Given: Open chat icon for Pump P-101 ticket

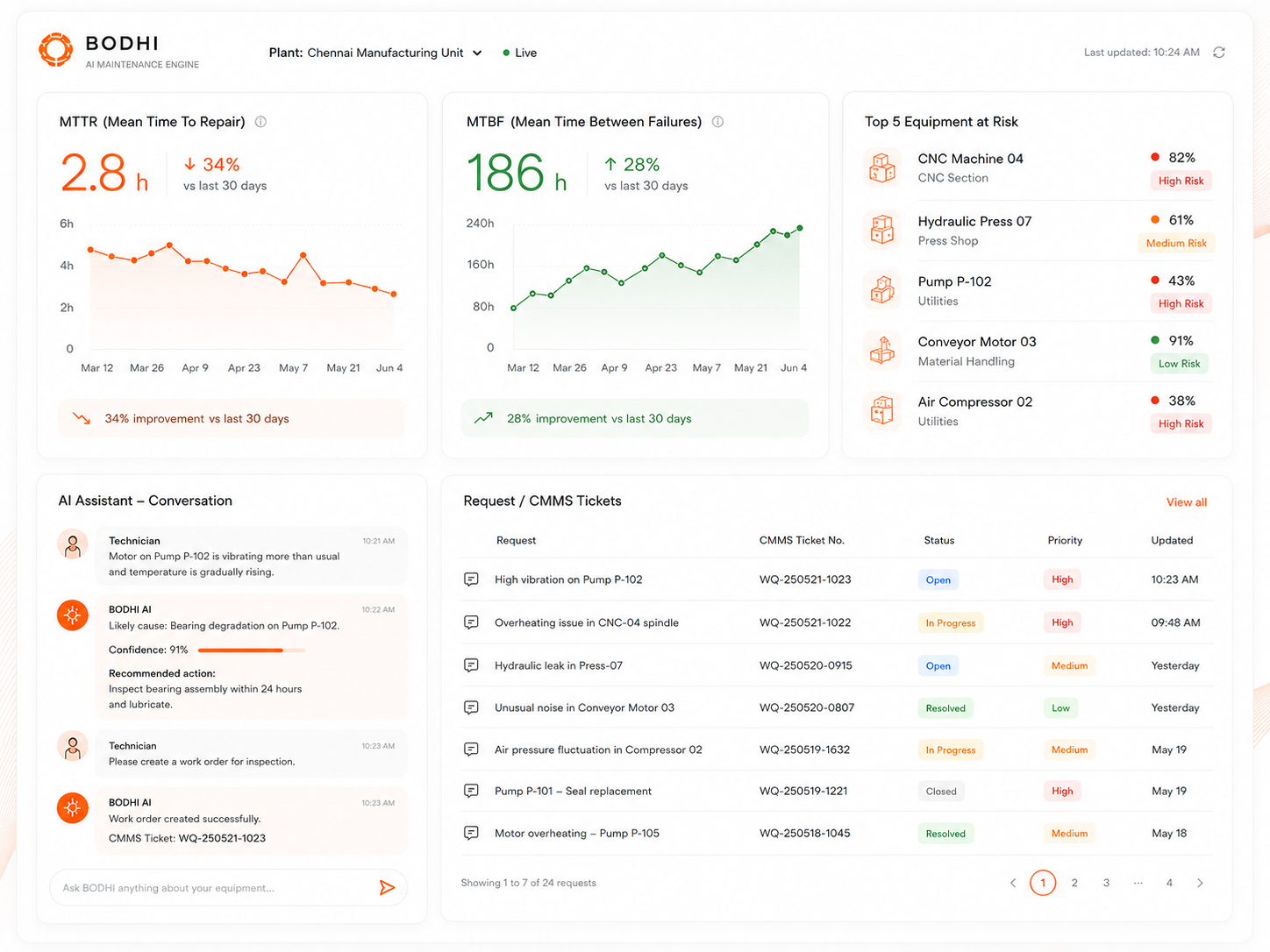Looking at the screenshot, I should point(471,791).
